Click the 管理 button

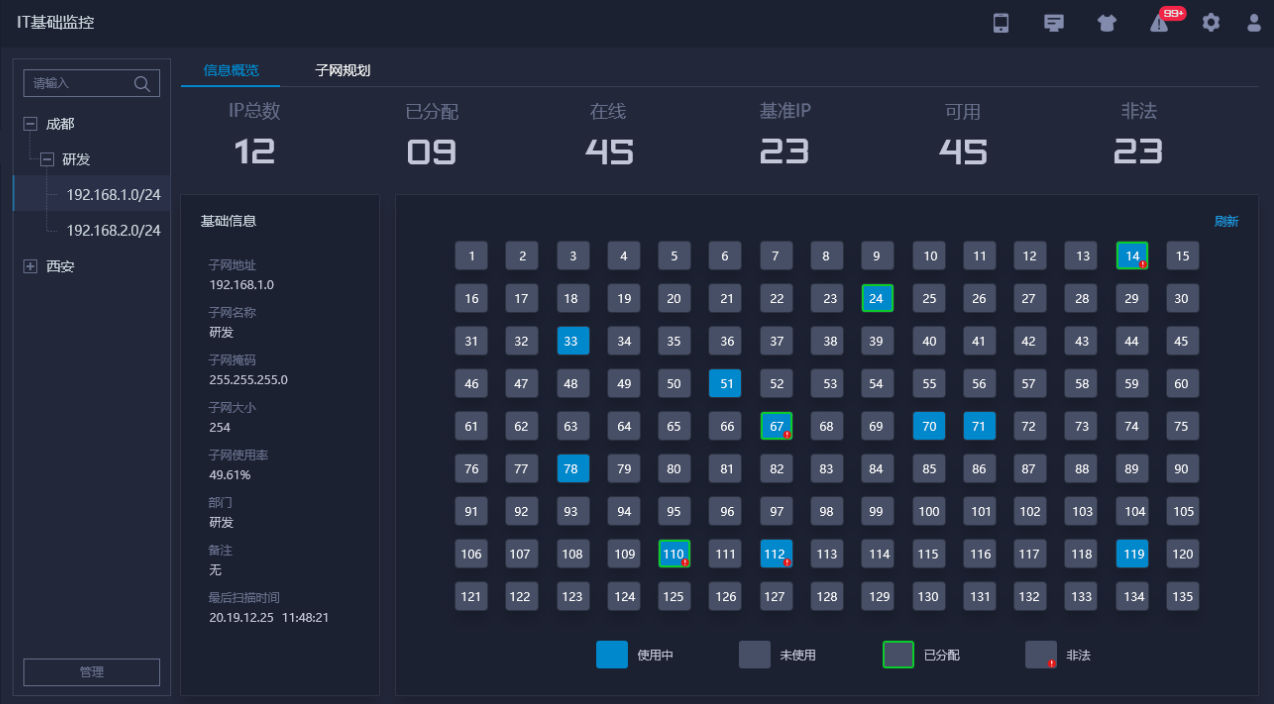[91, 672]
